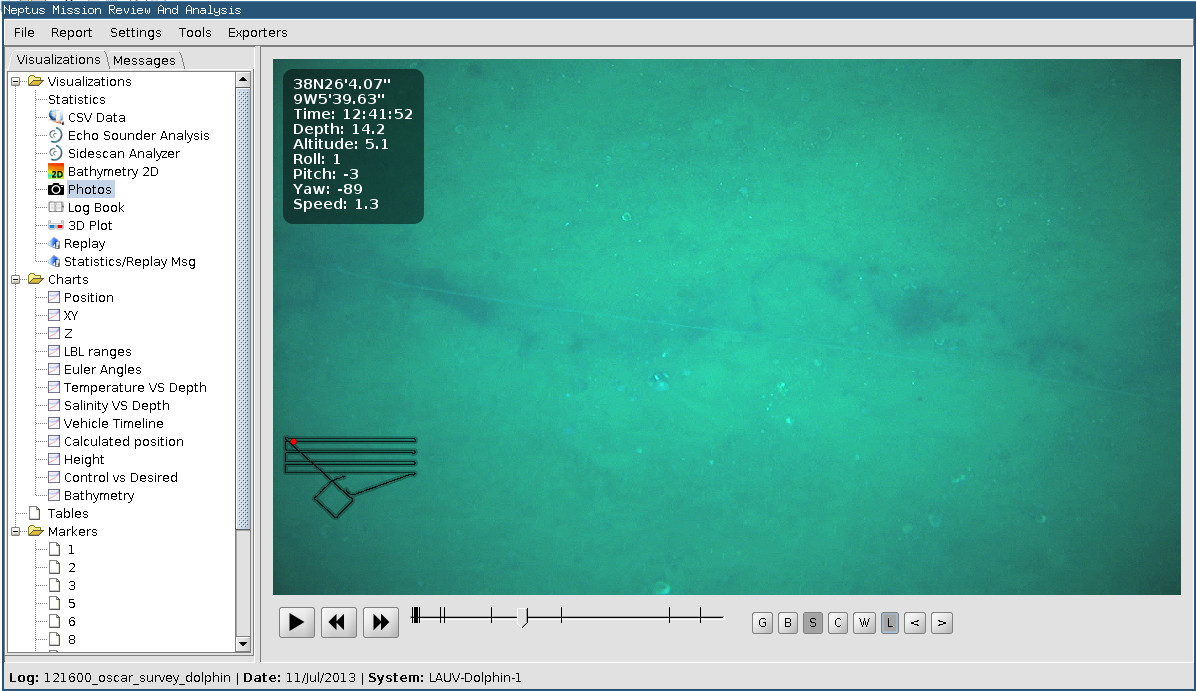Click the 3D Plot glasses icon
The height and width of the screenshot is (691, 1196).
[56, 226]
